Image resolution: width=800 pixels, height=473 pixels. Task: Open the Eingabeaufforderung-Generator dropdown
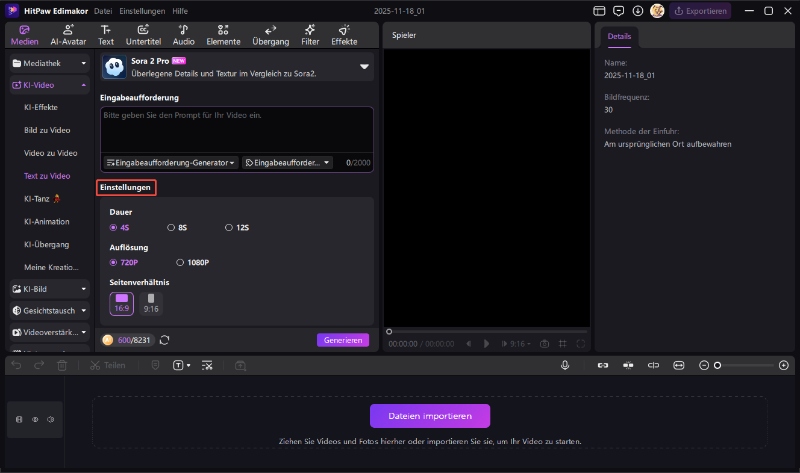point(171,163)
